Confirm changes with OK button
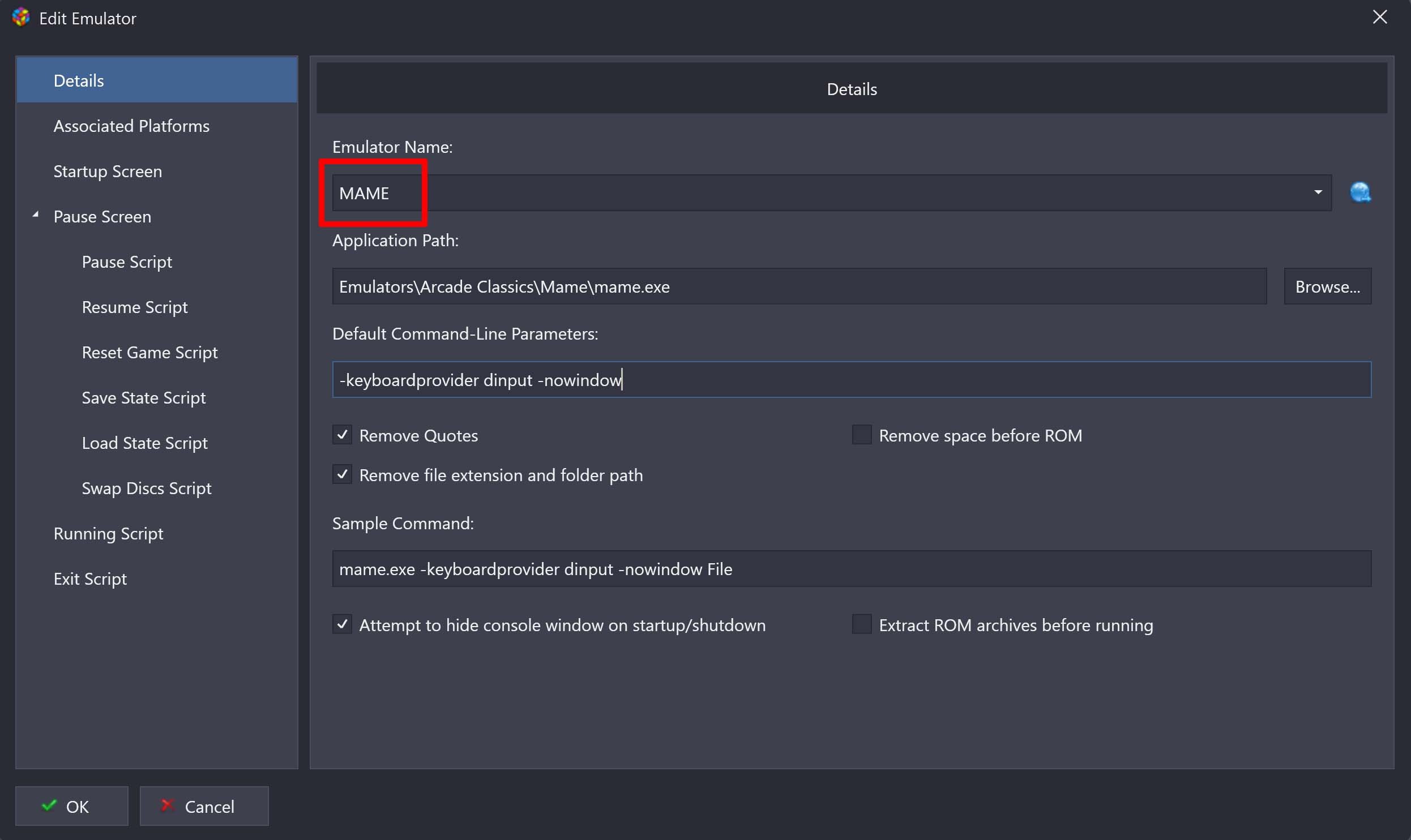Screen dimensions: 1411x840 (x=72, y=806)
